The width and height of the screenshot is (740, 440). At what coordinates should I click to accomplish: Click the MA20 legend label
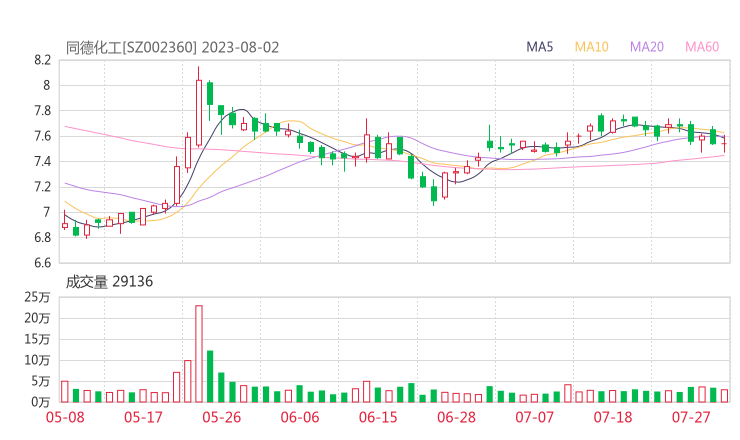647,47
